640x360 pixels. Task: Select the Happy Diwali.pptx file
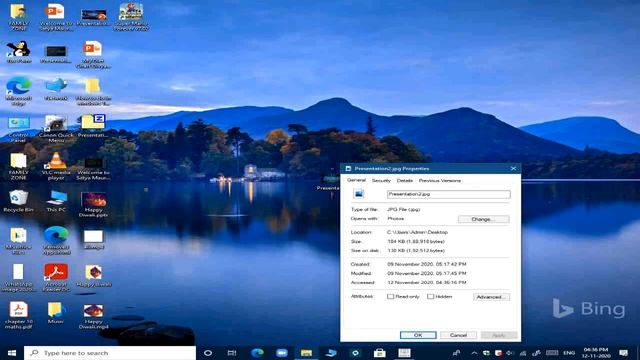[x=93, y=204]
